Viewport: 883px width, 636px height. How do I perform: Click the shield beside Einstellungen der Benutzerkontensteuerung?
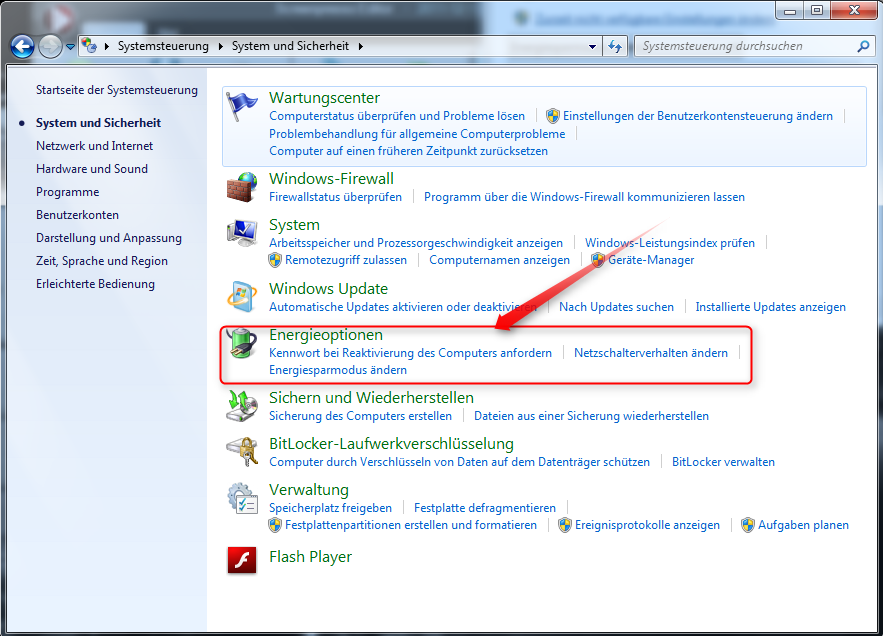tap(553, 116)
